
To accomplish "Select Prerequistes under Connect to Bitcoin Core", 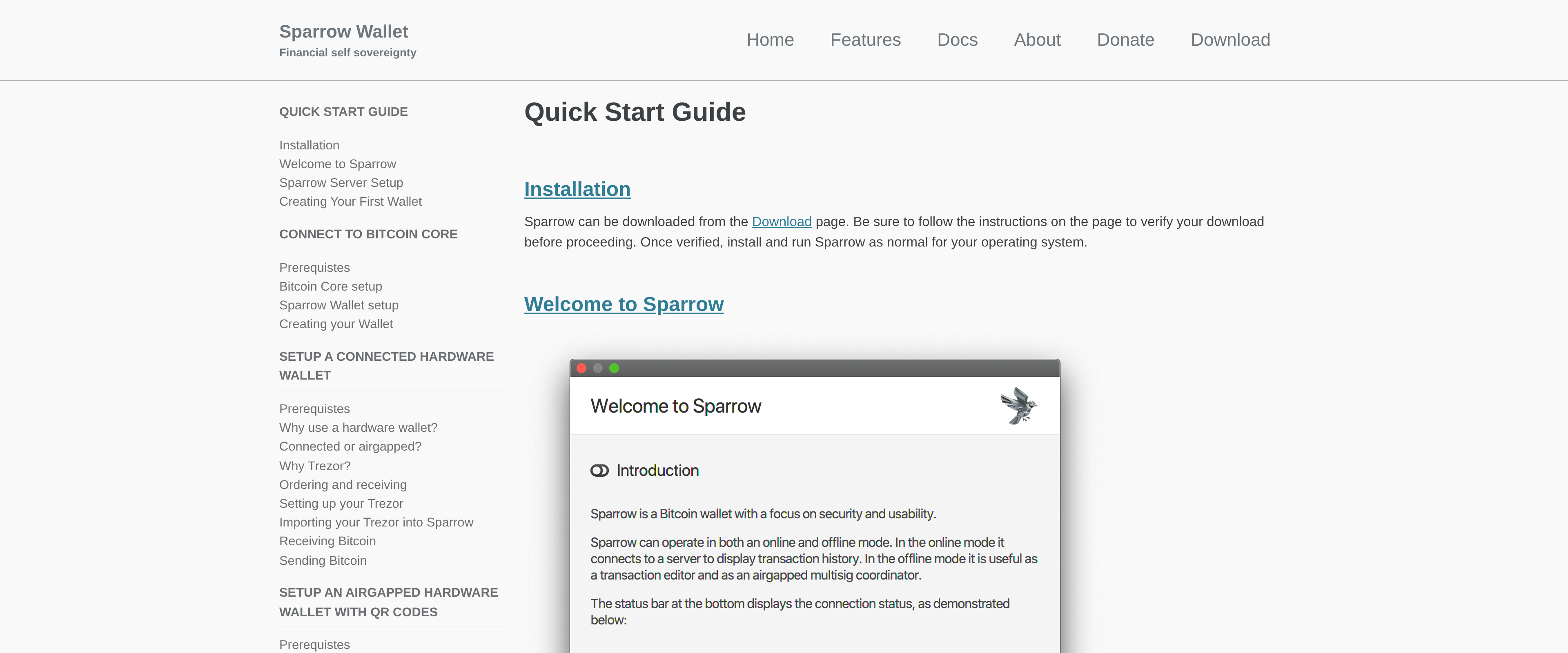I will tap(314, 268).
